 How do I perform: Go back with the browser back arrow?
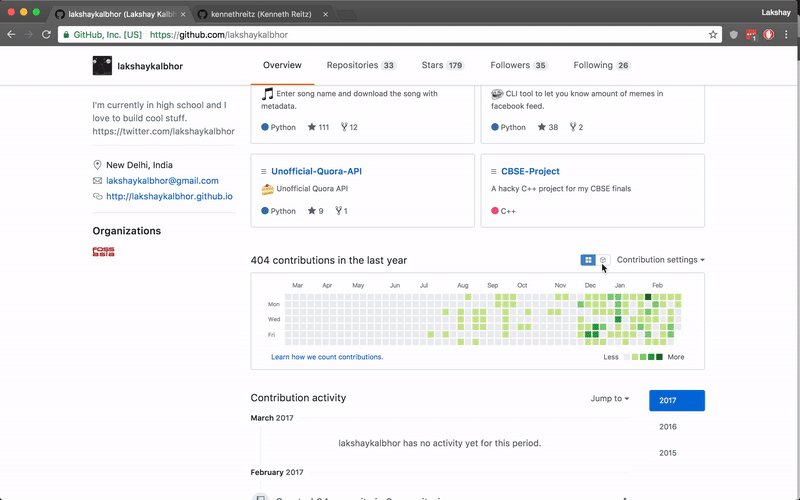[x=11, y=35]
